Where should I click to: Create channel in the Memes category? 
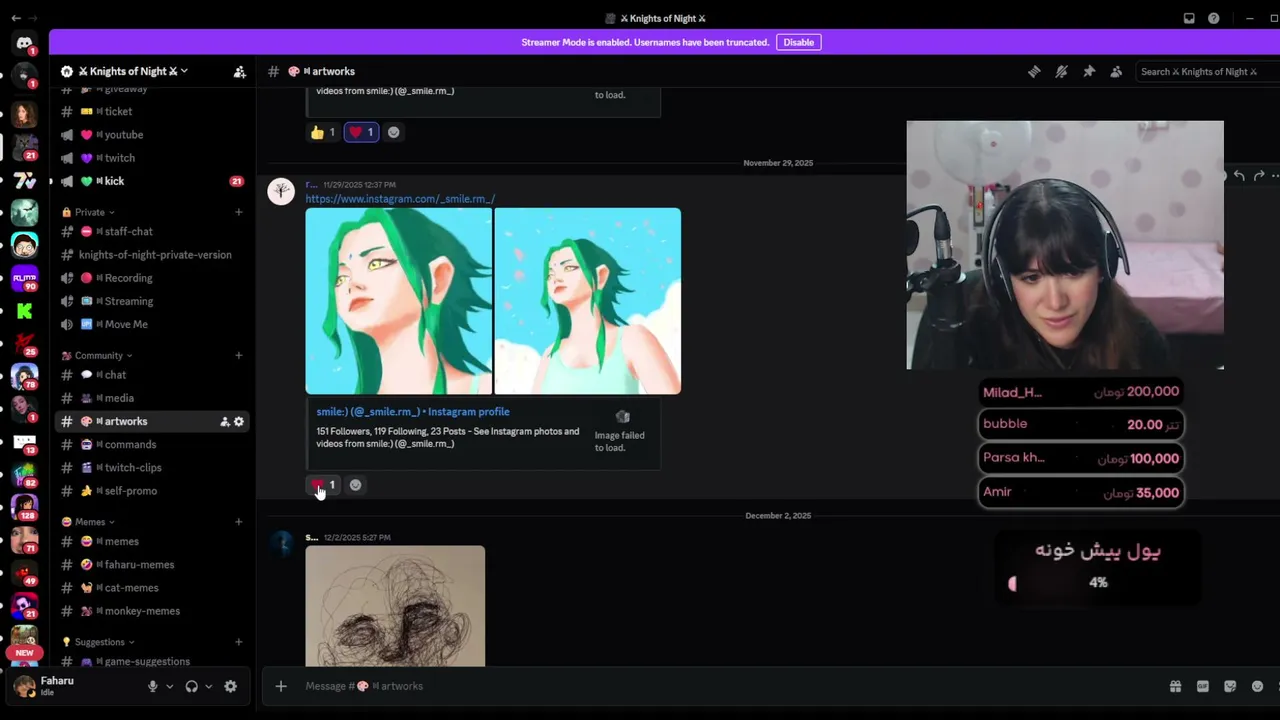click(x=239, y=522)
